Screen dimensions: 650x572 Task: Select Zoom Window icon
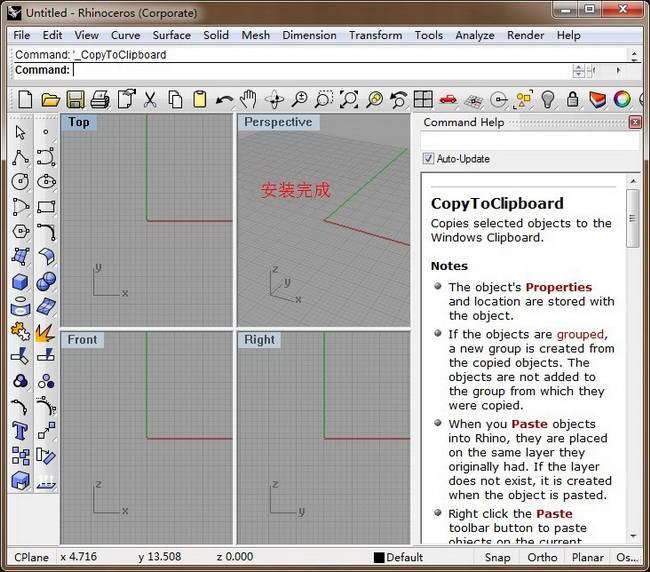click(324, 99)
